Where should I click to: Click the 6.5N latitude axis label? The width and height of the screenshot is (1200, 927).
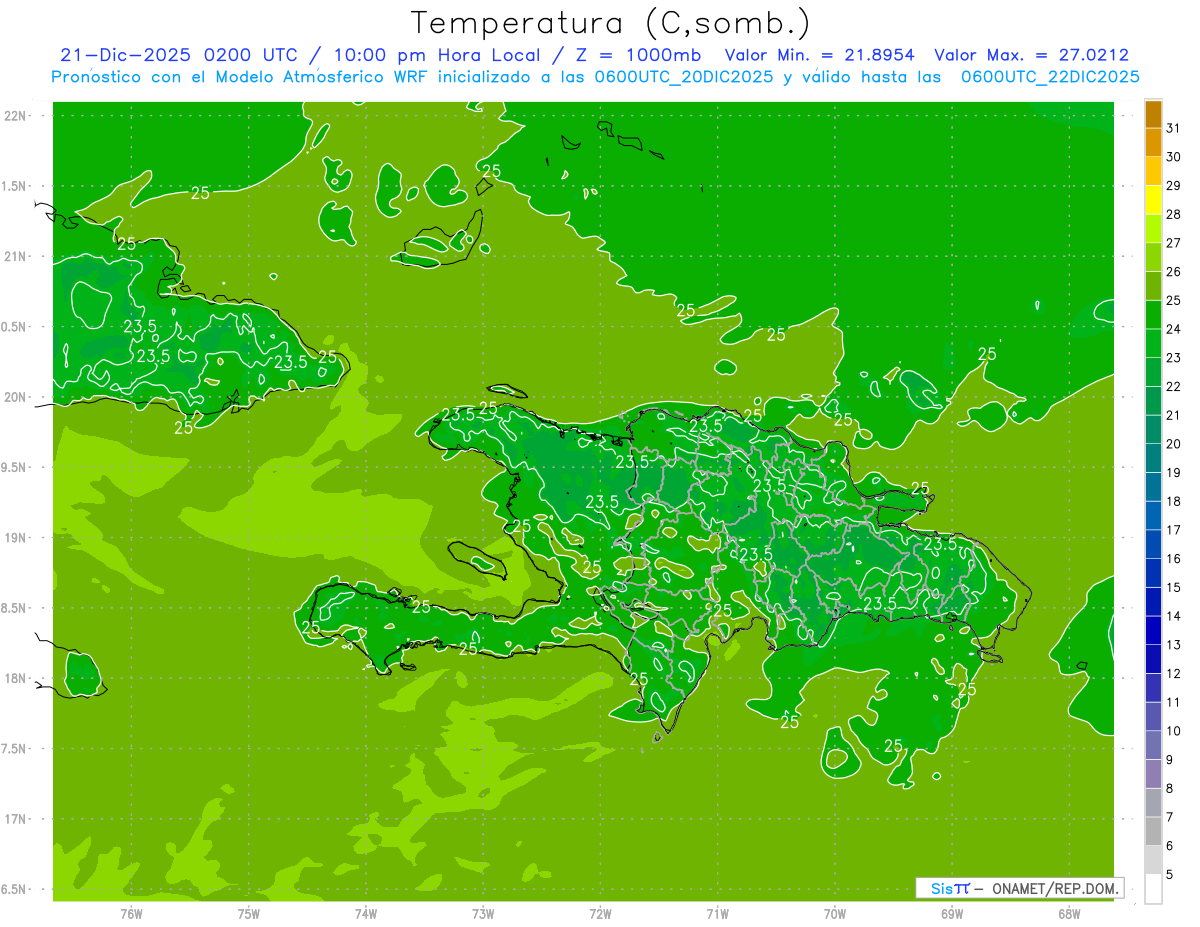pos(15,889)
